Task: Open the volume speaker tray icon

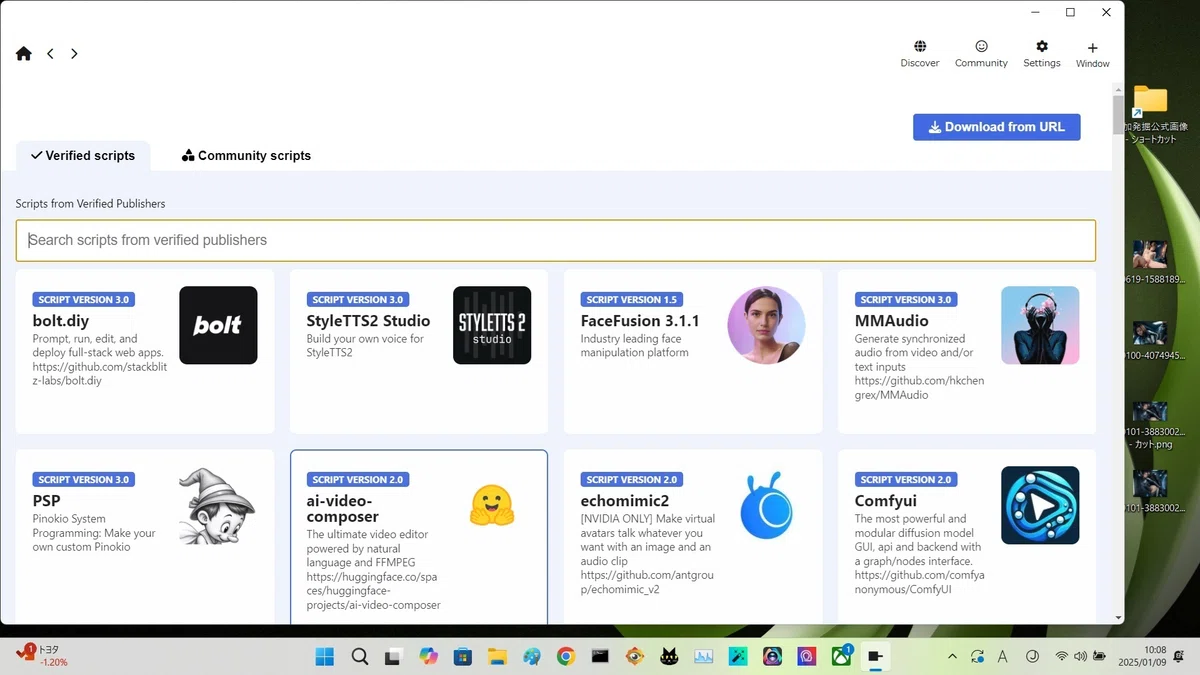Action: (x=1080, y=657)
